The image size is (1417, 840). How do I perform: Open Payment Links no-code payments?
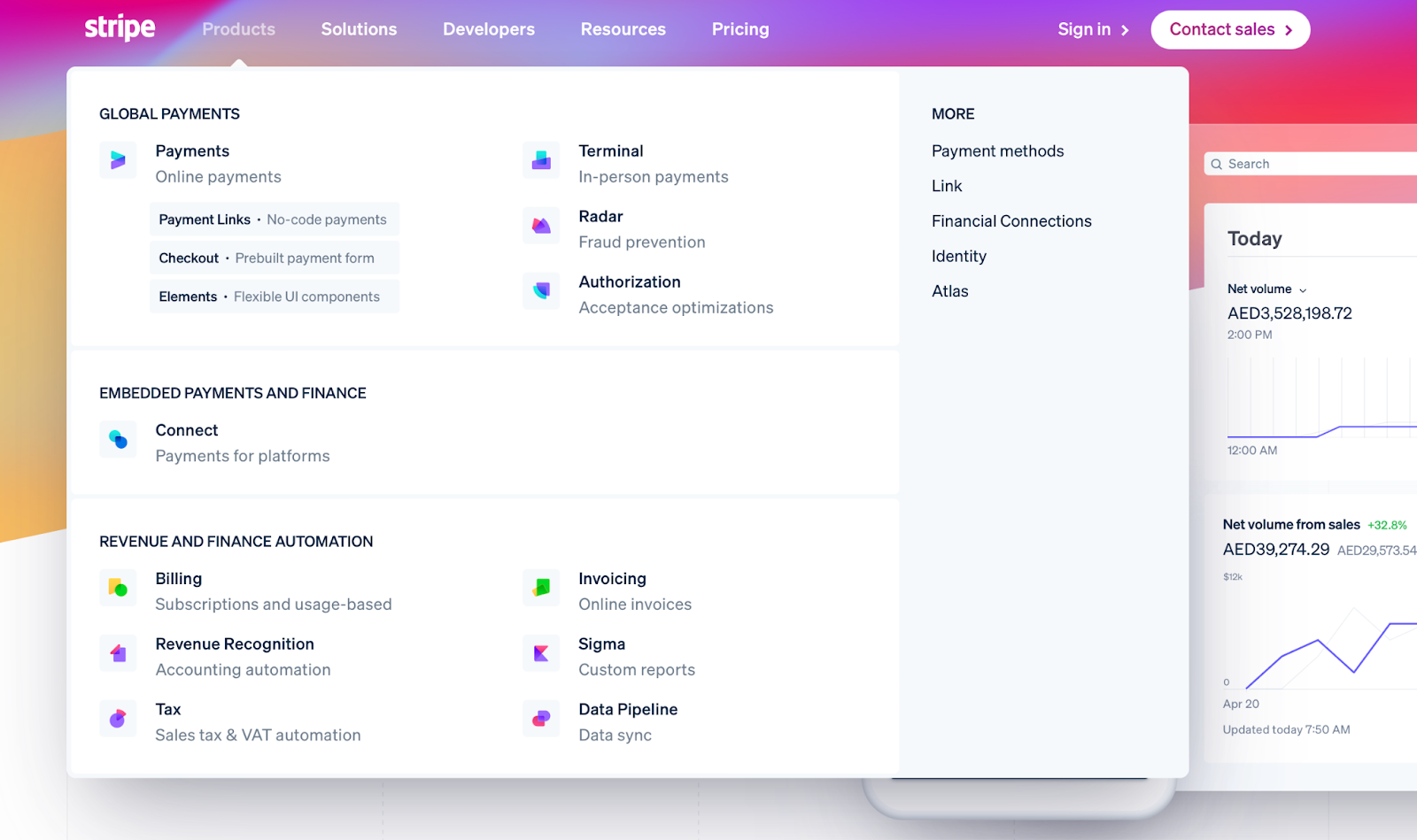[275, 220]
